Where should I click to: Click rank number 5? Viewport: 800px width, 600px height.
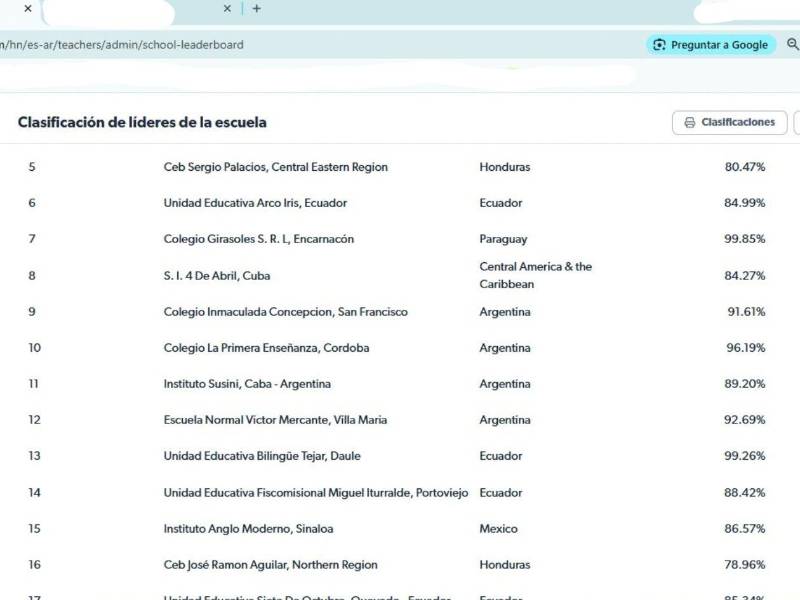32,167
